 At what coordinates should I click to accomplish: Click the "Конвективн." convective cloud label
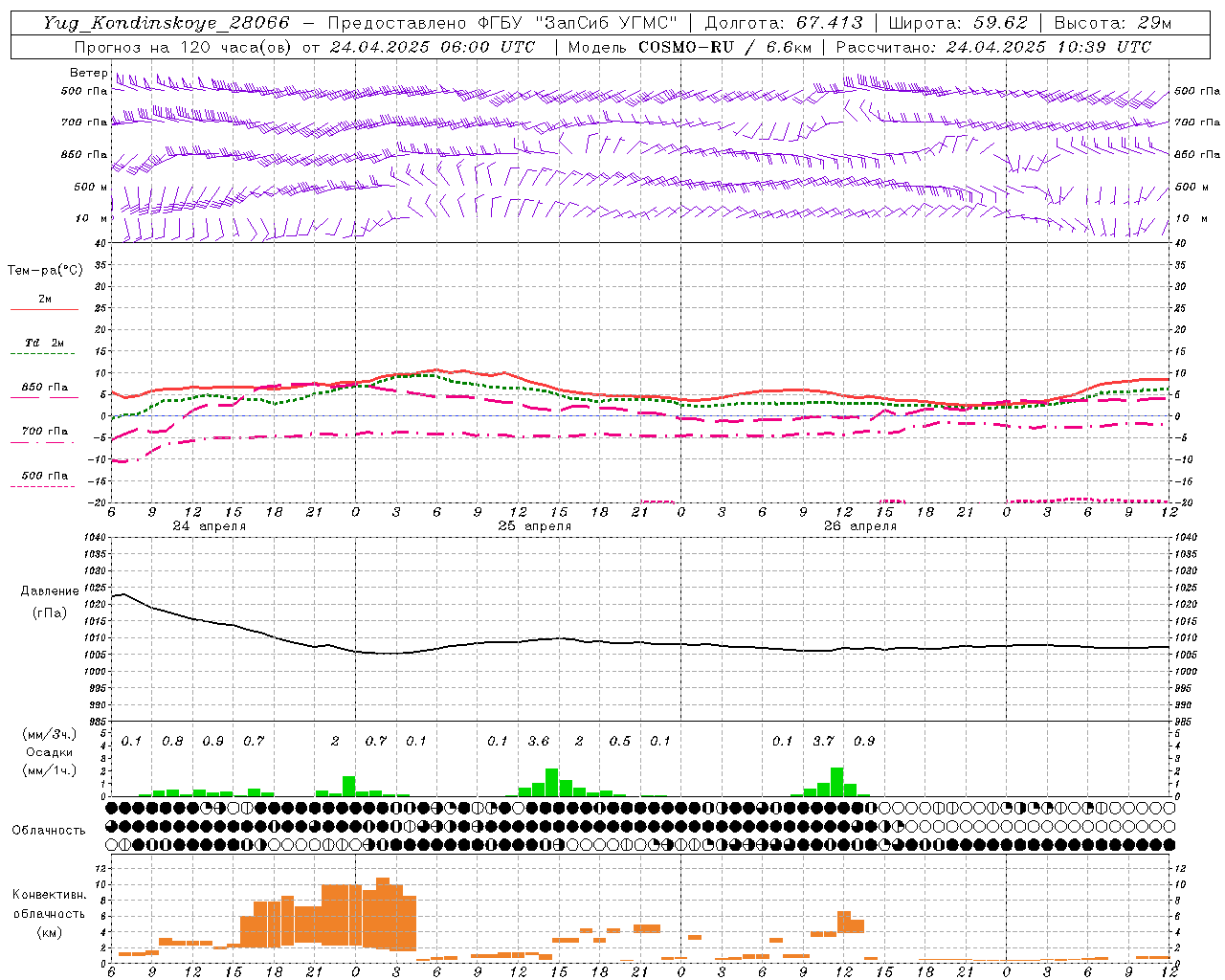tap(49, 895)
